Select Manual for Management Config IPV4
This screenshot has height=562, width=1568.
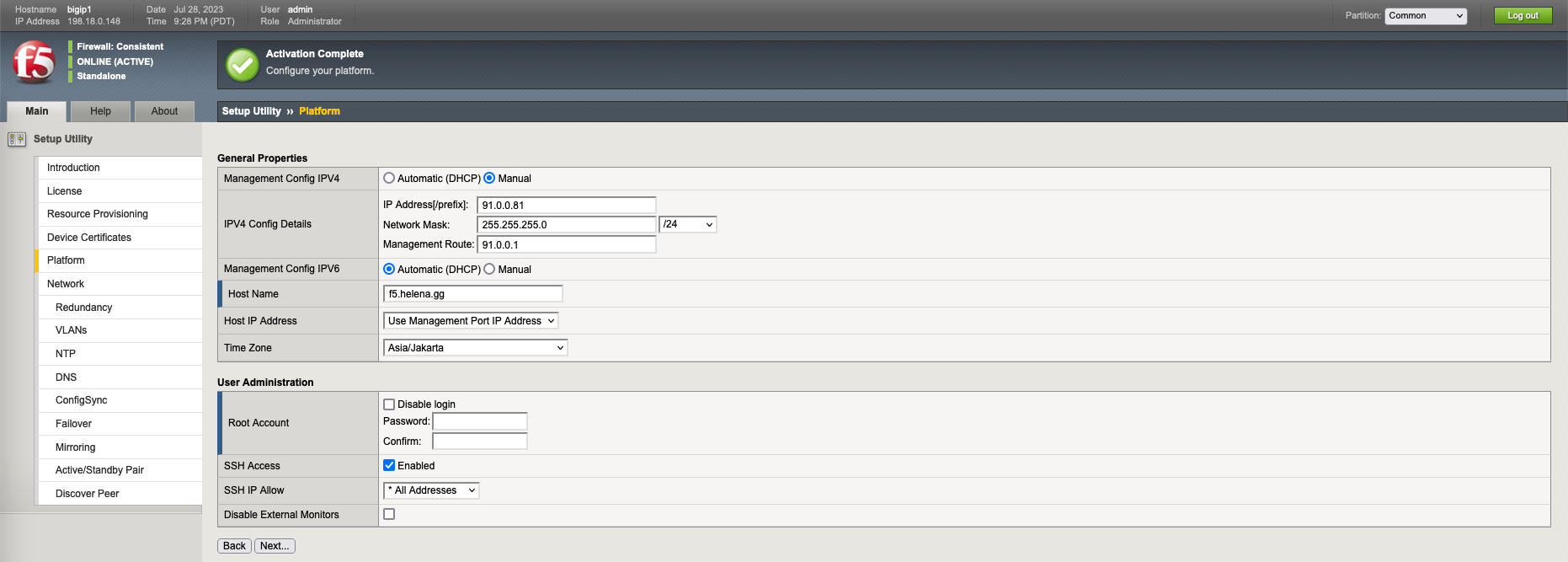(489, 179)
